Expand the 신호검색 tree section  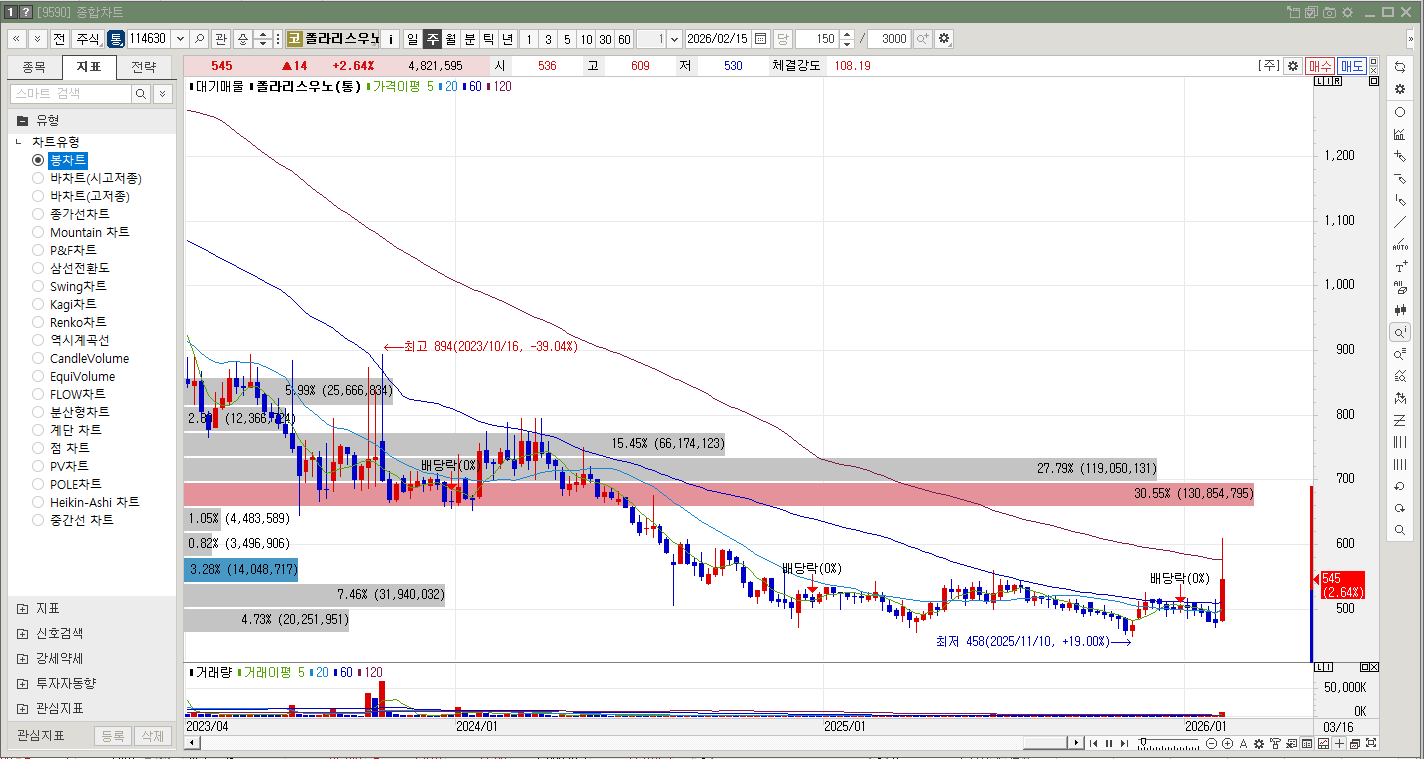(22, 633)
